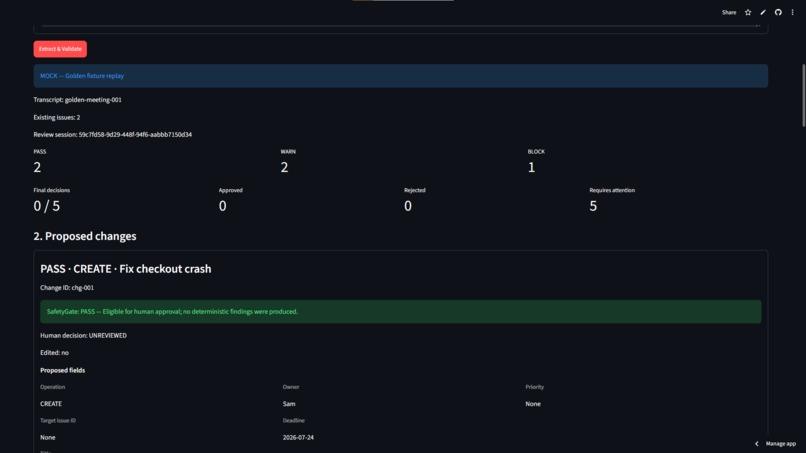Star this app with the favorite icon
The width and height of the screenshot is (806, 453).
point(748,12)
